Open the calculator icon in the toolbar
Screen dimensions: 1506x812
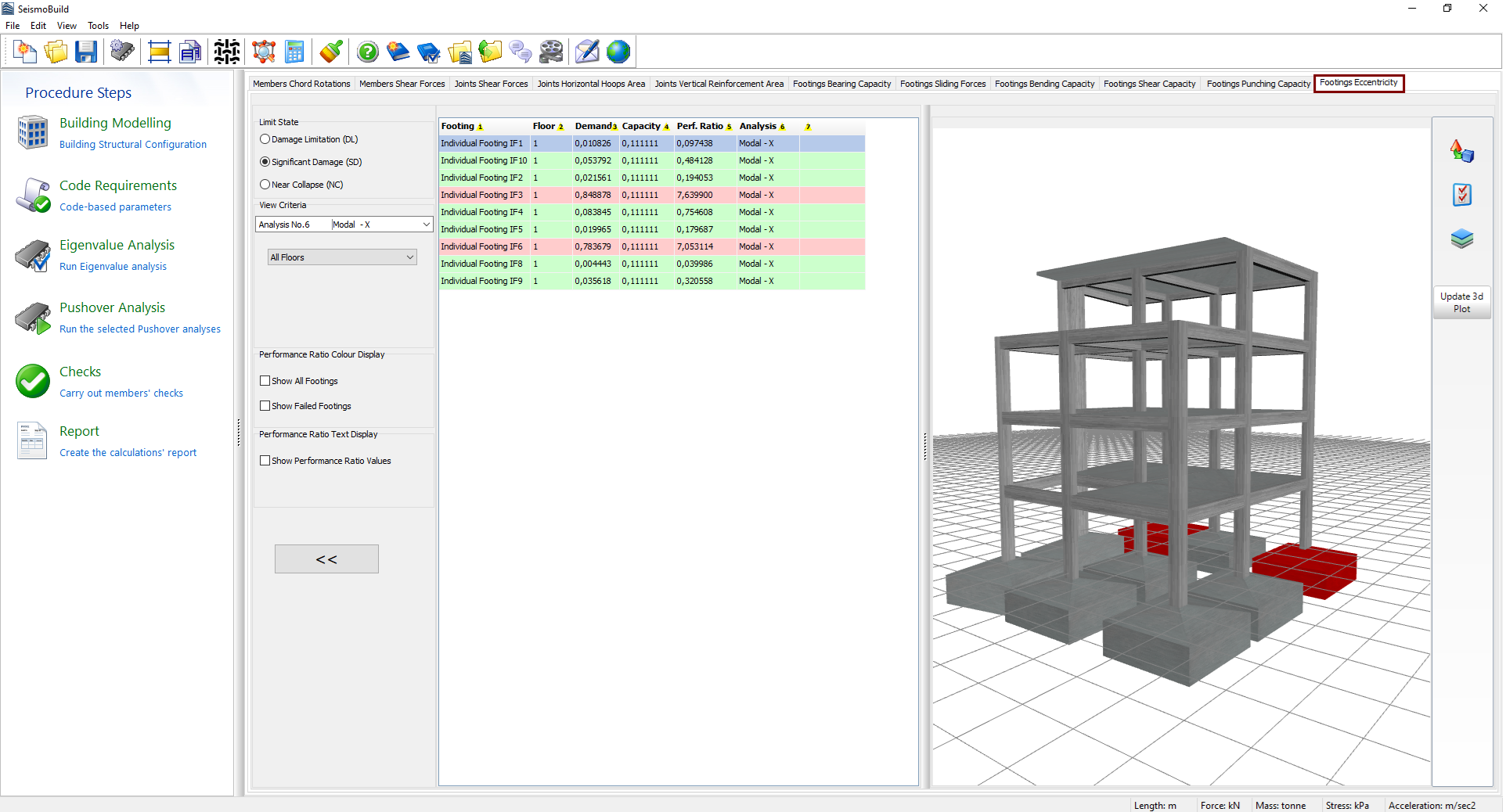294,52
